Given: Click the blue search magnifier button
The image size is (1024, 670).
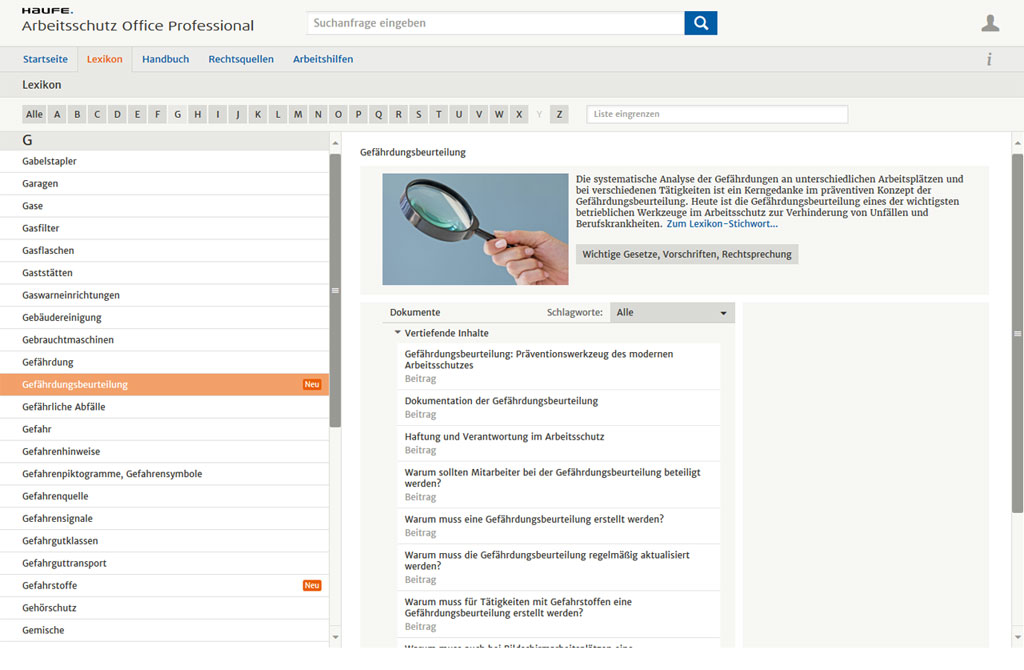Looking at the screenshot, I should click(700, 23).
